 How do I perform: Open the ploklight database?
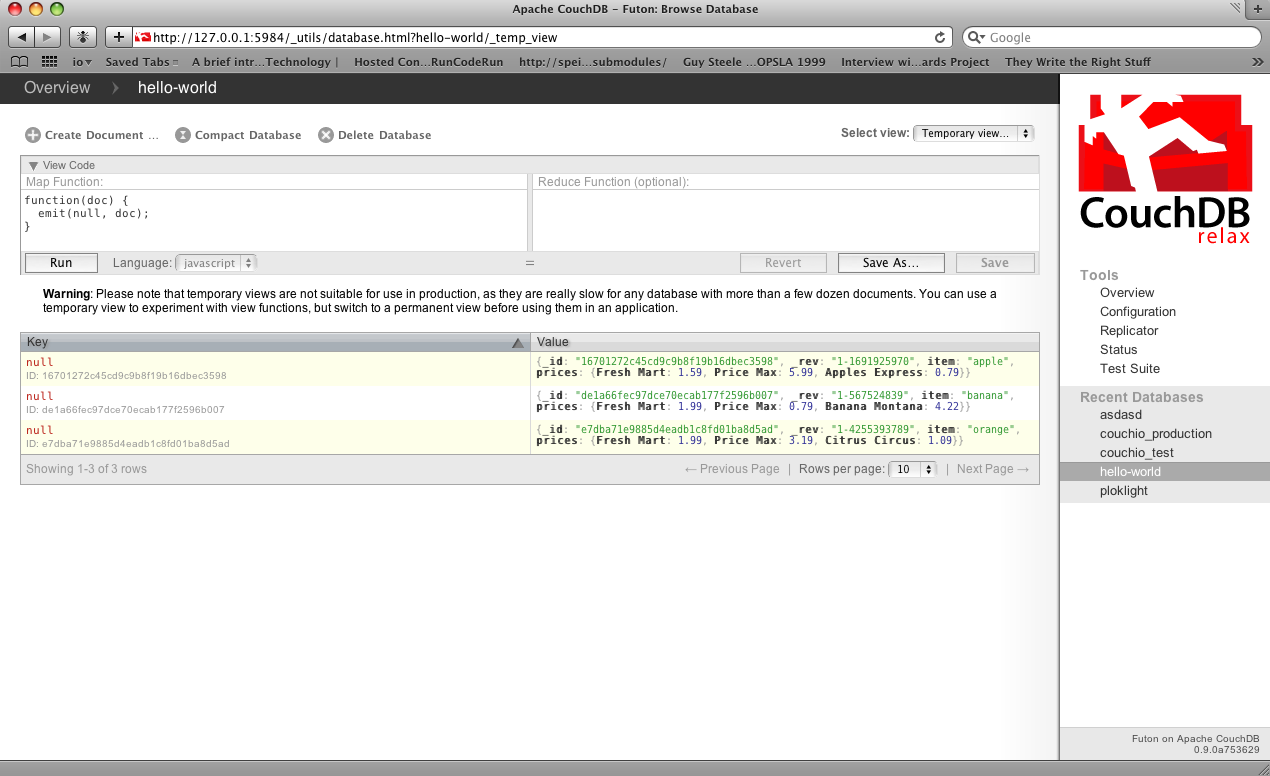pos(1124,491)
